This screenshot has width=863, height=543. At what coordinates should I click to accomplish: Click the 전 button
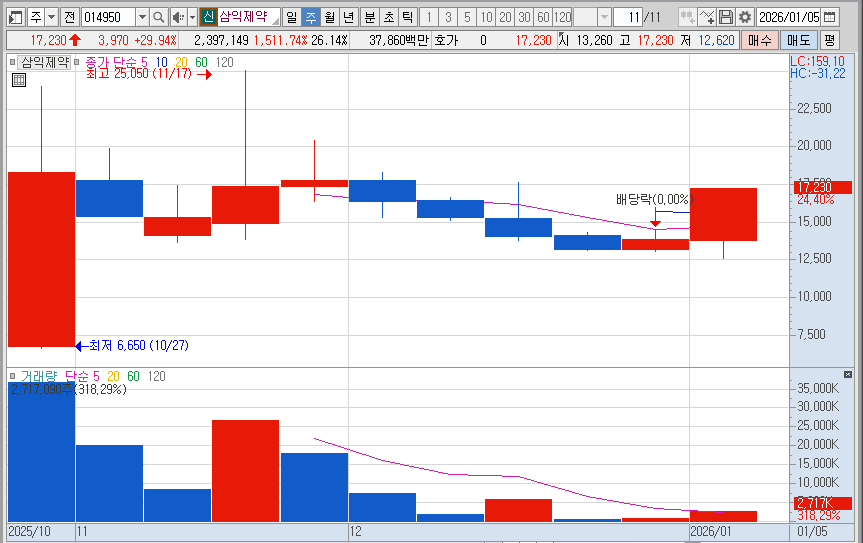click(x=69, y=18)
